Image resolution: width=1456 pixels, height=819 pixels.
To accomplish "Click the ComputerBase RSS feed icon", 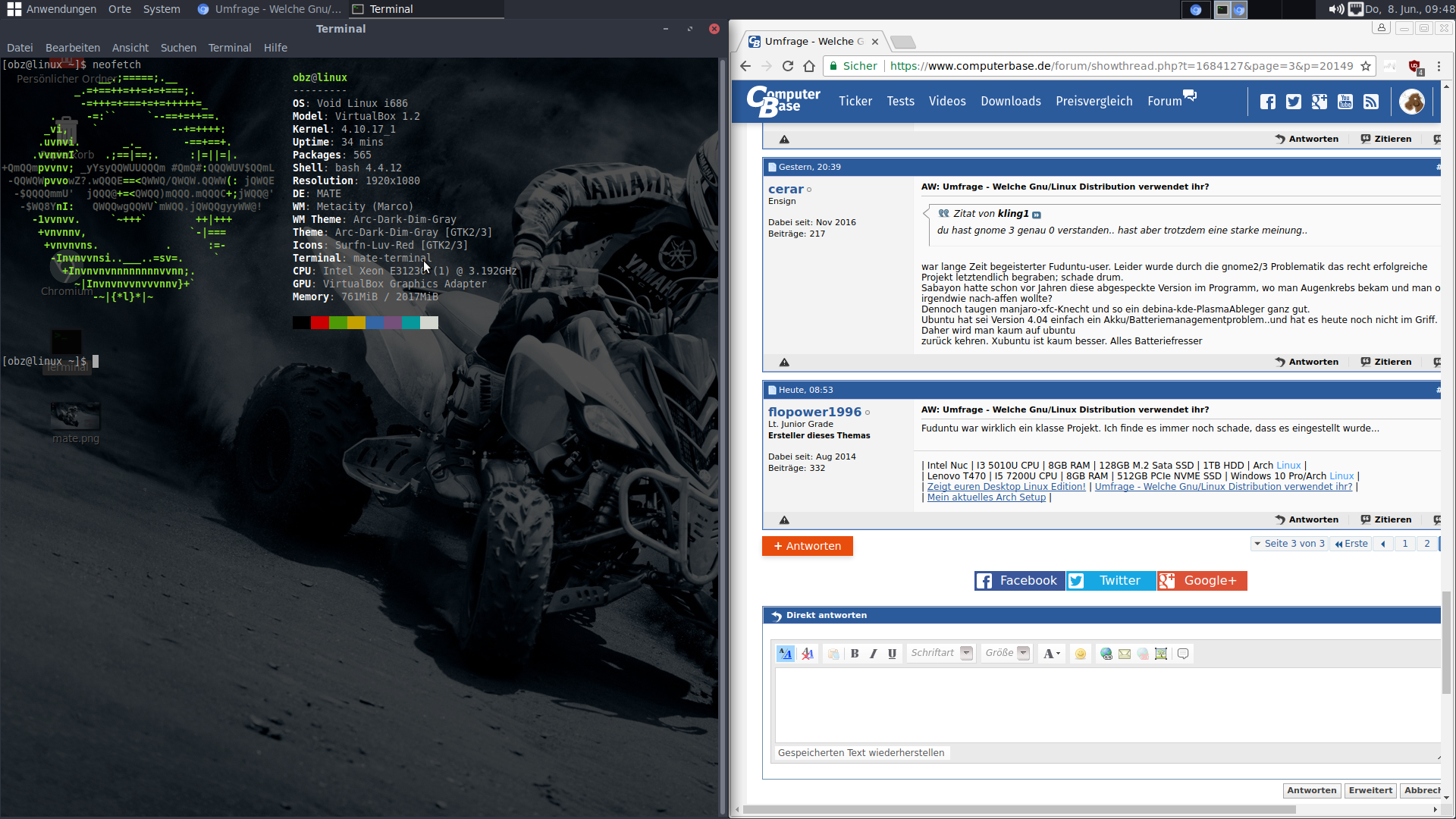I will coord(1371,102).
